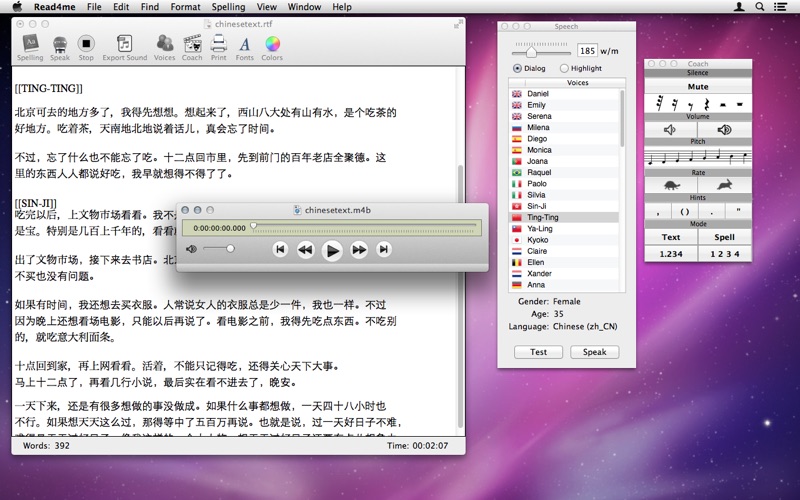Image resolution: width=800 pixels, height=500 pixels.
Task: Open the File menu
Action: coord(94,7)
